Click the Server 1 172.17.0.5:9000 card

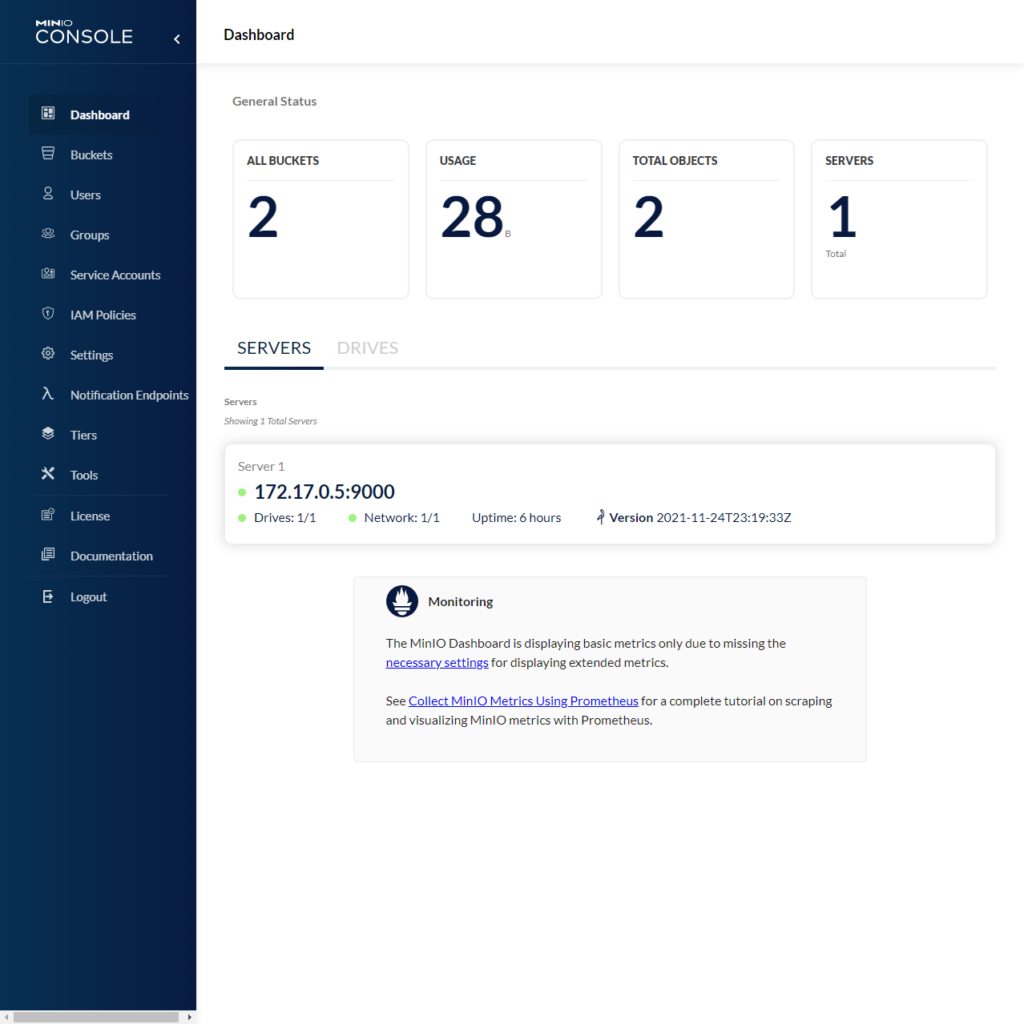609,494
